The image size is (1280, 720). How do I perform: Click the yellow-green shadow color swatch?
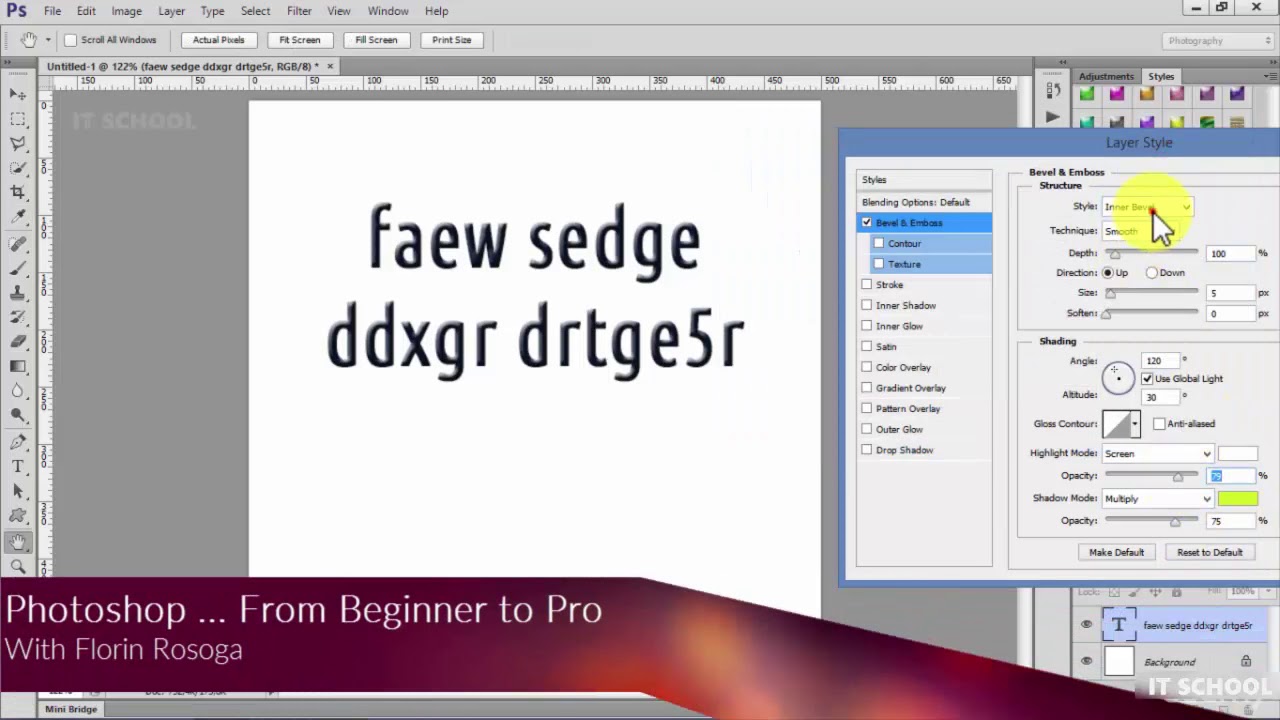pyautogui.click(x=1238, y=499)
